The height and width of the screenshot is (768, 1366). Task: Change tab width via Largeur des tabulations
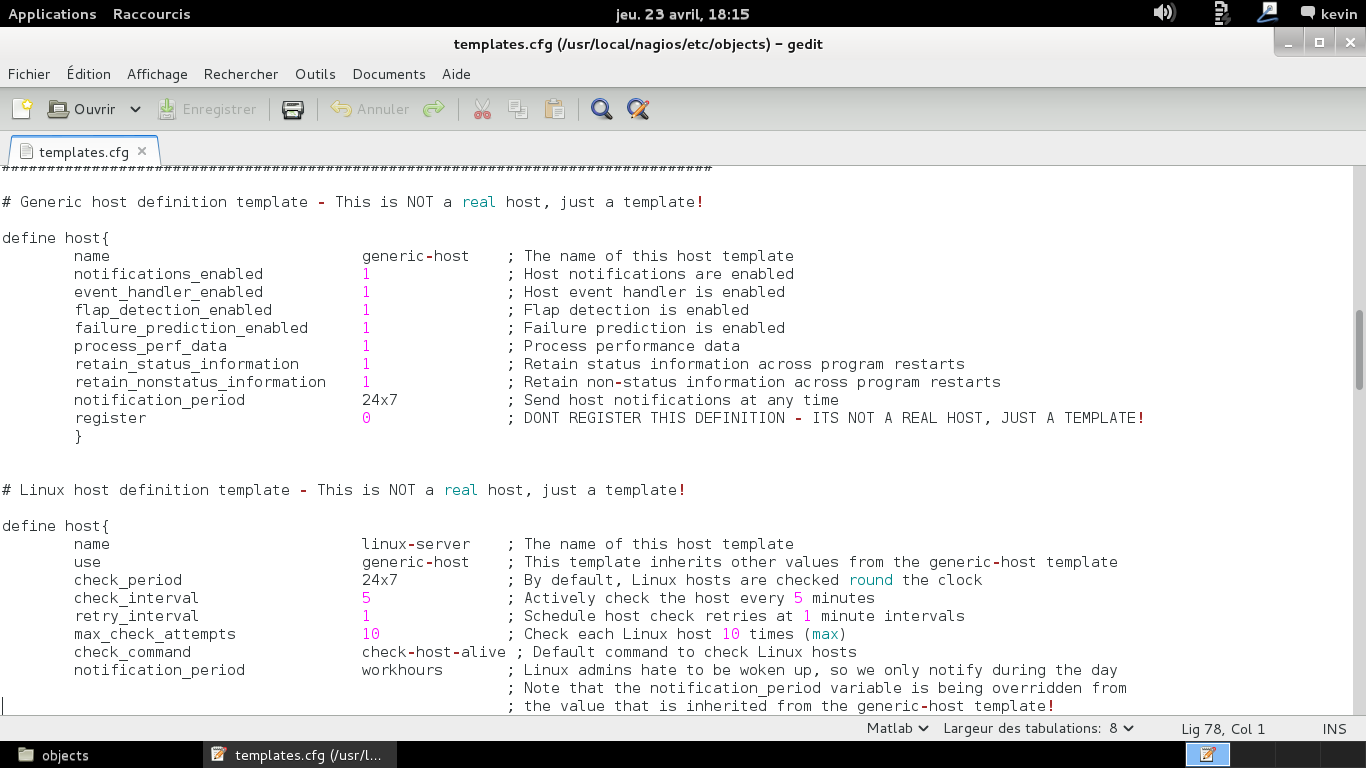coord(1038,729)
